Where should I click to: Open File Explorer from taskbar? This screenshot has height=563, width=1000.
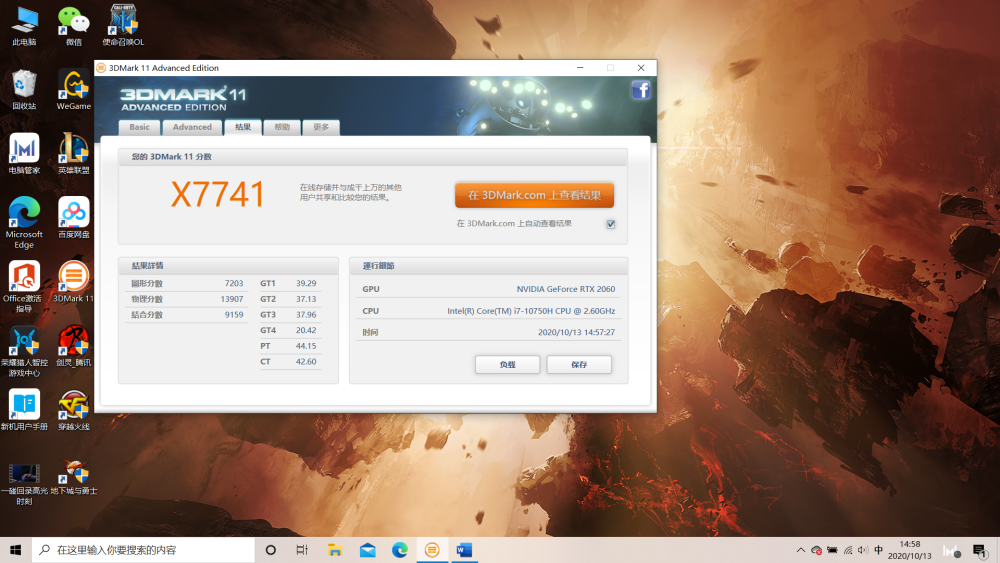pos(335,550)
